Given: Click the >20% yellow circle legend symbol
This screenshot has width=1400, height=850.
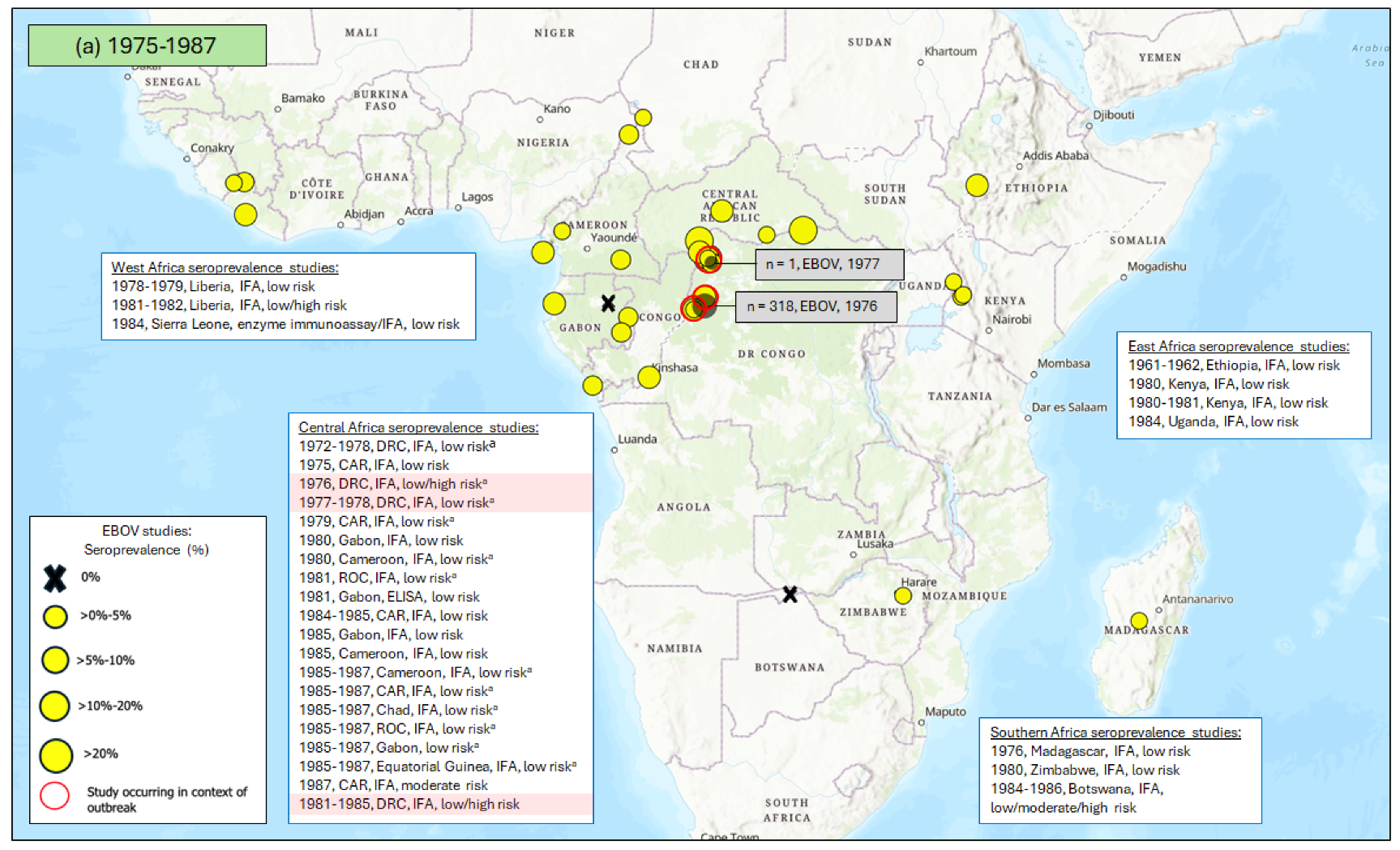Looking at the screenshot, I should point(56,755).
